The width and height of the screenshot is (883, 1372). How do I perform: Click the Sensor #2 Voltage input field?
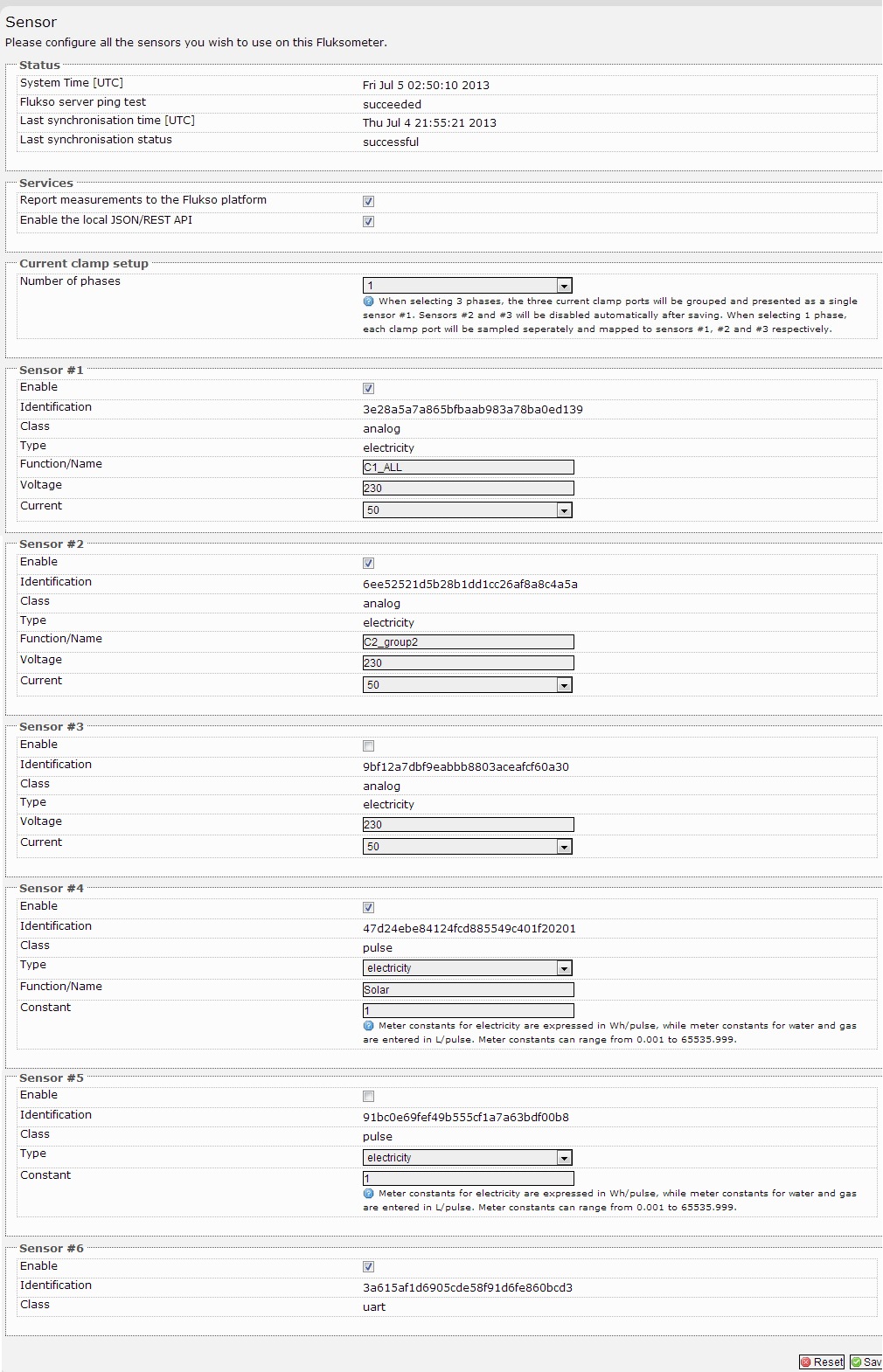pyautogui.click(x=468, y=663)
